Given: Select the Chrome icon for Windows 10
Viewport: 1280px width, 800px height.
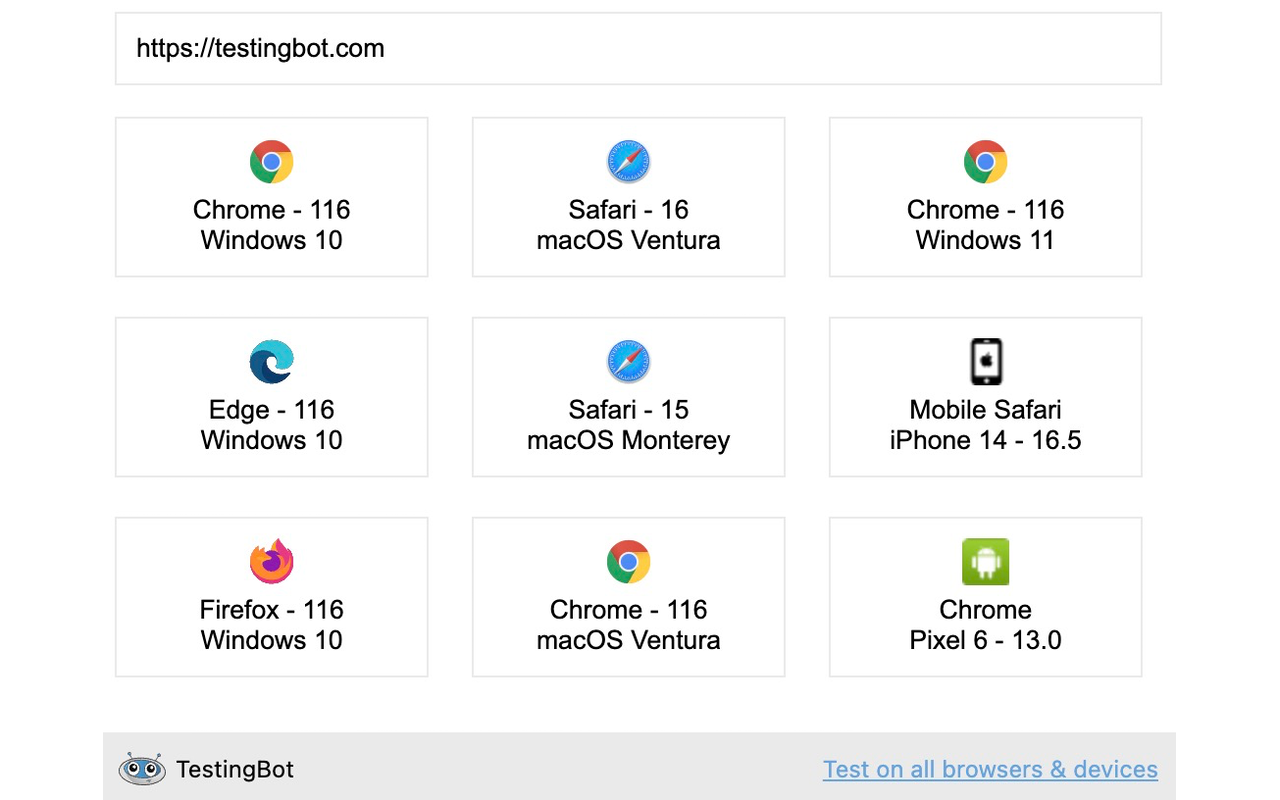Looking at the screenshot, I should [271, 161].
